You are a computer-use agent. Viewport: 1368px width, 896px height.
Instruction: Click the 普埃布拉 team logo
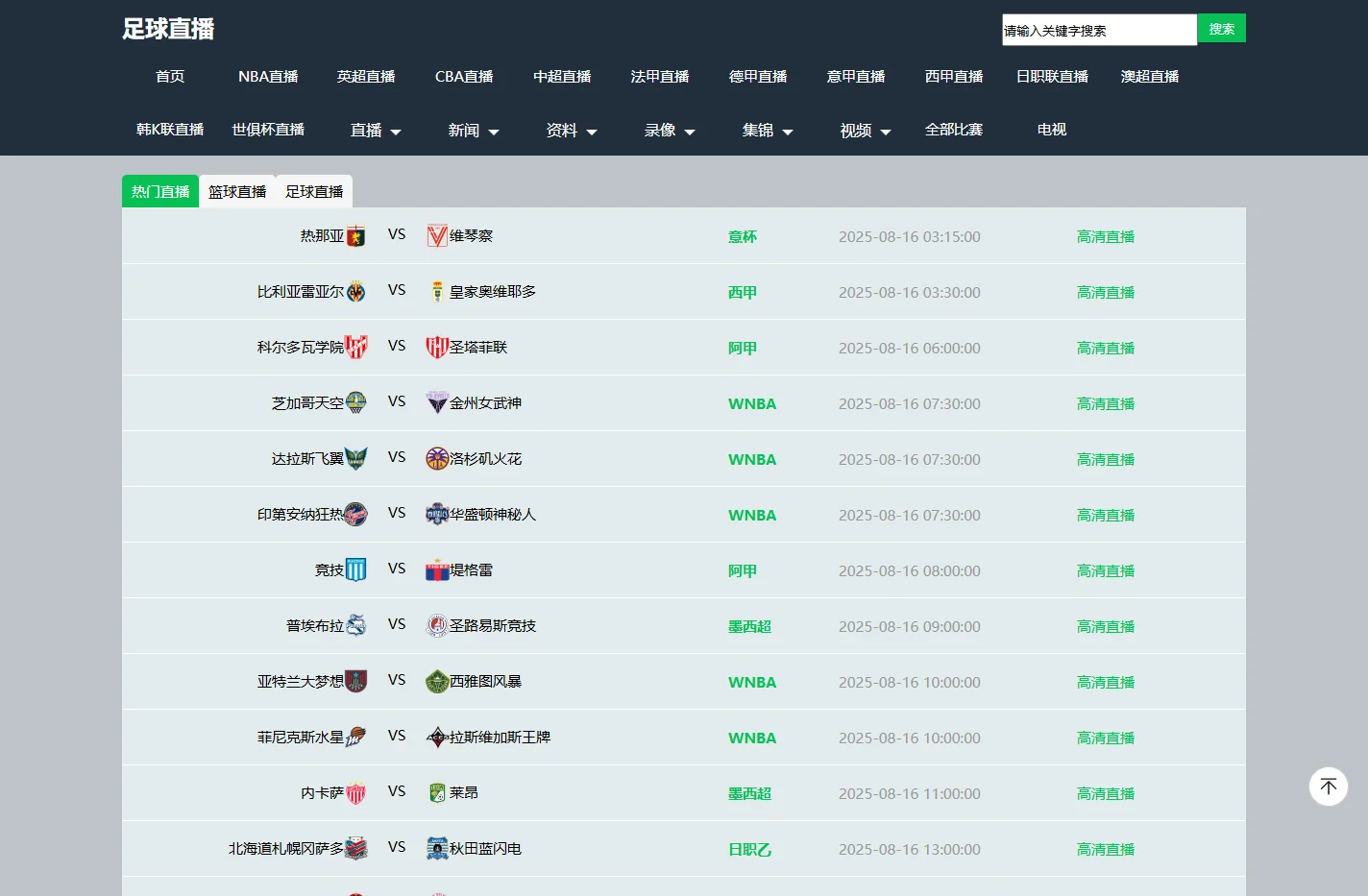point(355,626)
